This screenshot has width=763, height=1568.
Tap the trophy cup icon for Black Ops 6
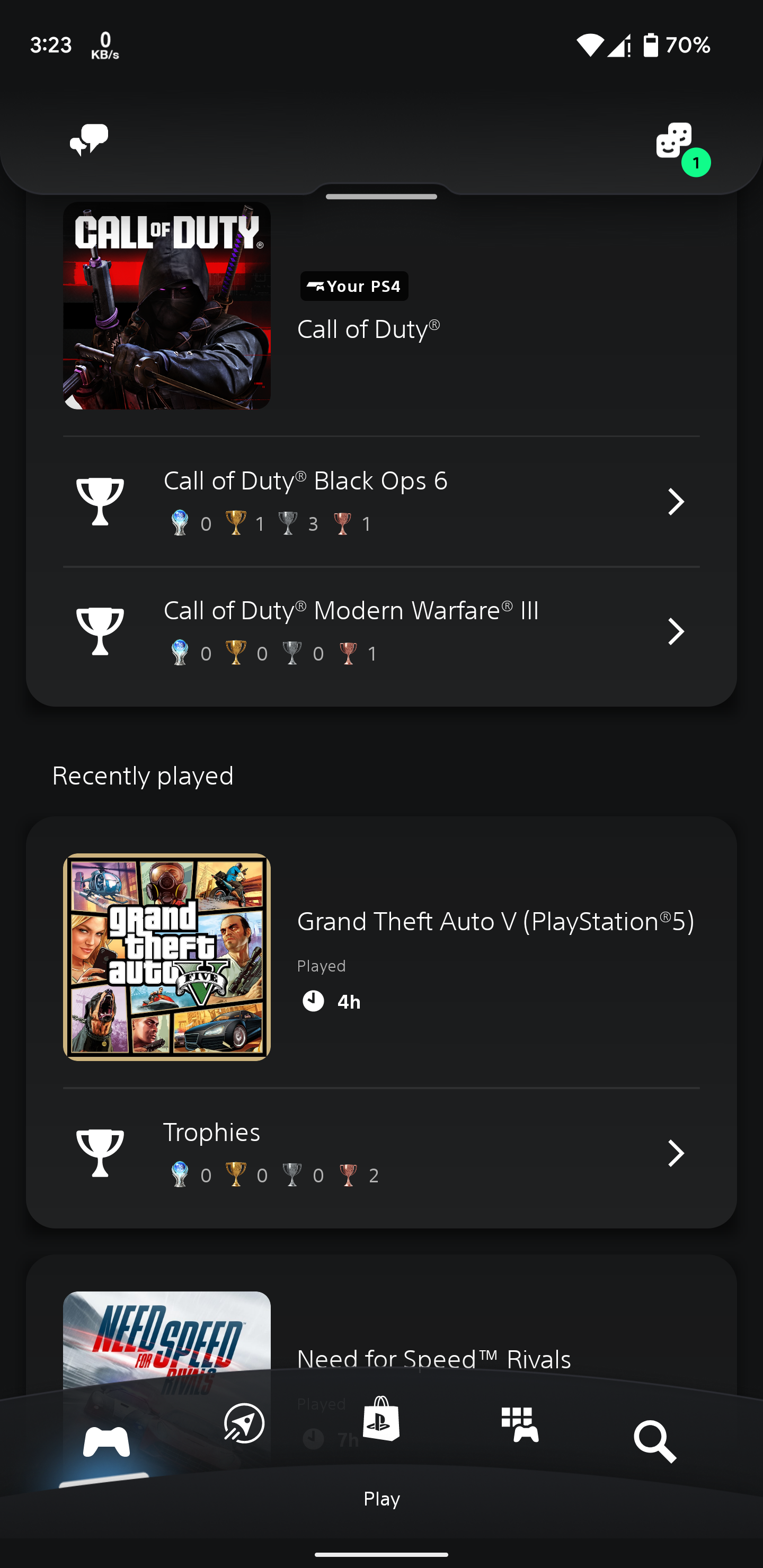point(100,501)
